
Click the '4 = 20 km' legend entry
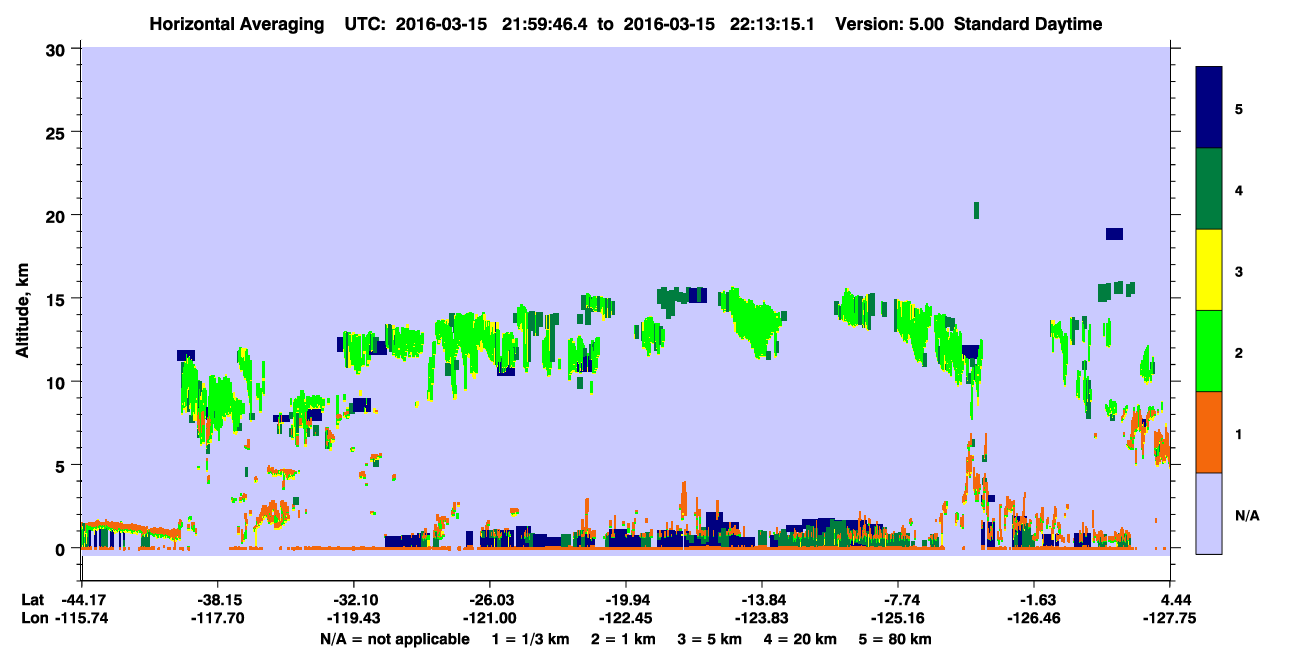tap(801, 639)
